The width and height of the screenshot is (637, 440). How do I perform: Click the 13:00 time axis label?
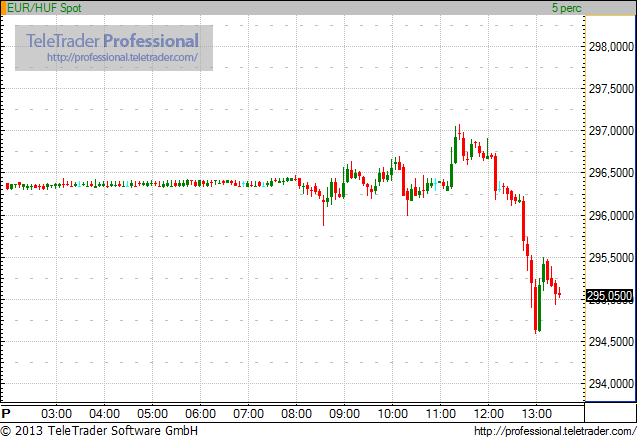(536, 414)
